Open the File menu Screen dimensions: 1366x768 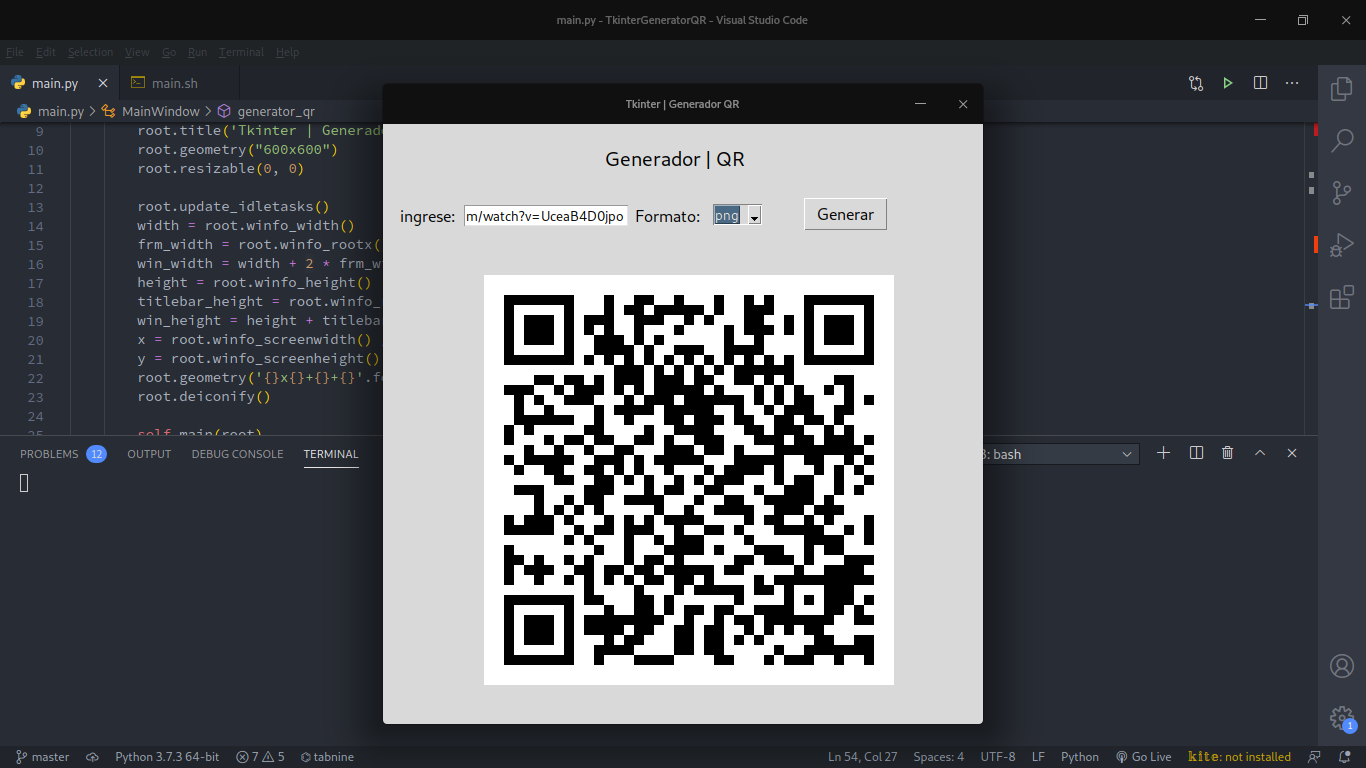pos(15,52)
